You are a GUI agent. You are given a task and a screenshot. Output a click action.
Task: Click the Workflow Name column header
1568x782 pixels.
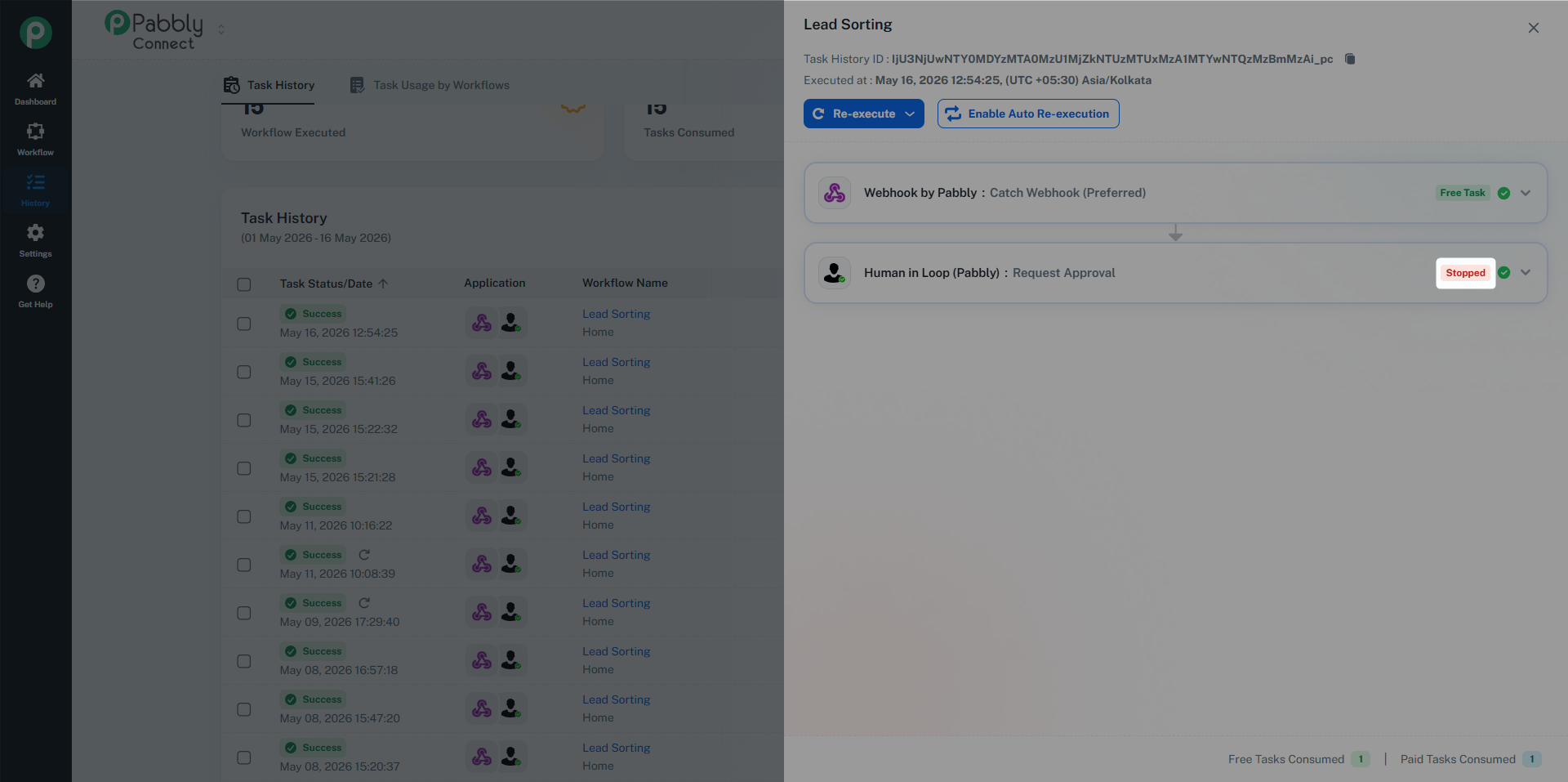pyautogui.click(x=625, y=283)
